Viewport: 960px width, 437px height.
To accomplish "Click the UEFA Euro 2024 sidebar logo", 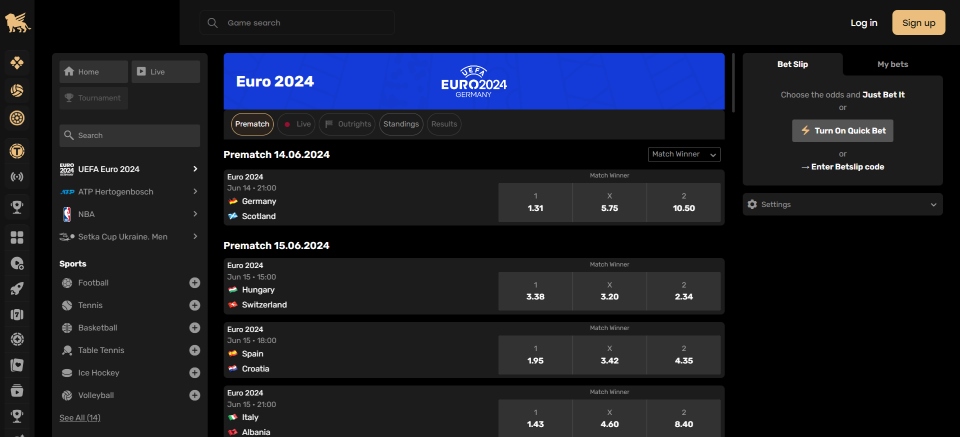I will 67,169.
